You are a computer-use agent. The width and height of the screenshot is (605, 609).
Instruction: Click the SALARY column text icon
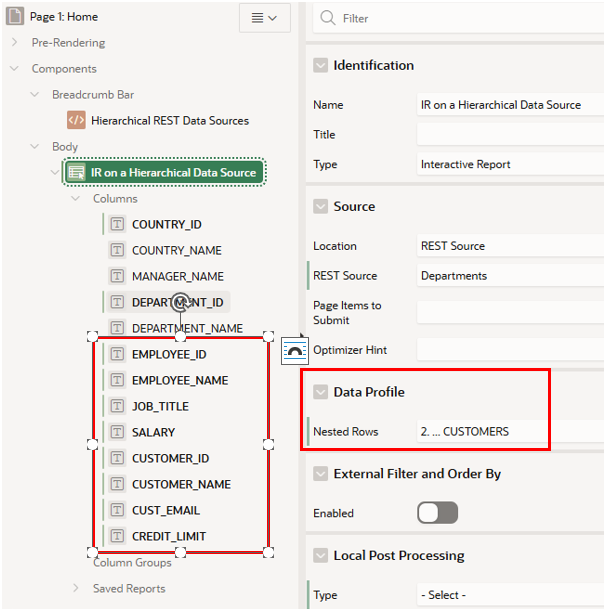coord(117,432)
